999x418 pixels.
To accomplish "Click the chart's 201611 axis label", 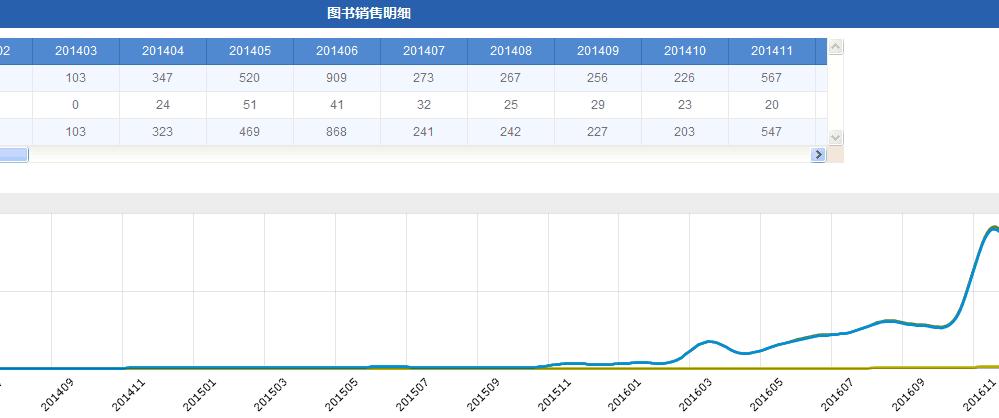I will coord(980,395).
